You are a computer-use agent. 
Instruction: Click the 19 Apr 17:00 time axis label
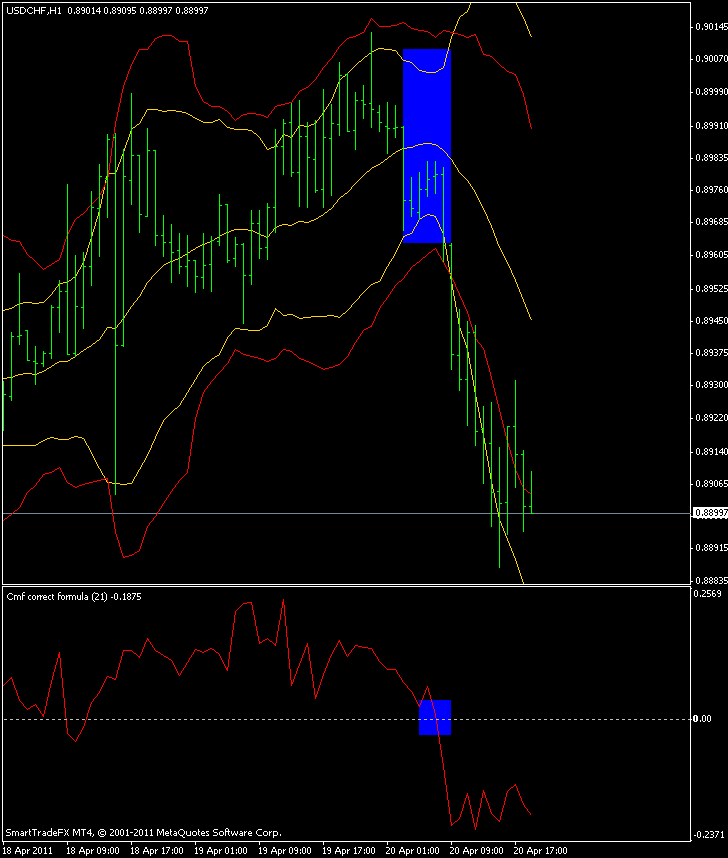click(x=348, y=851)
